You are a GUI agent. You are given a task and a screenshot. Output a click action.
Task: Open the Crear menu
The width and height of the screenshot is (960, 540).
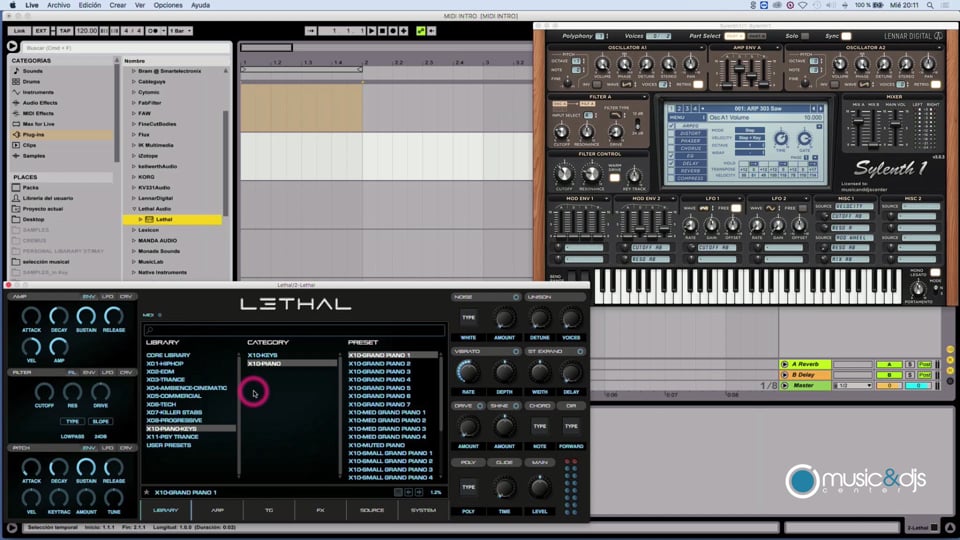pos(118,5)
